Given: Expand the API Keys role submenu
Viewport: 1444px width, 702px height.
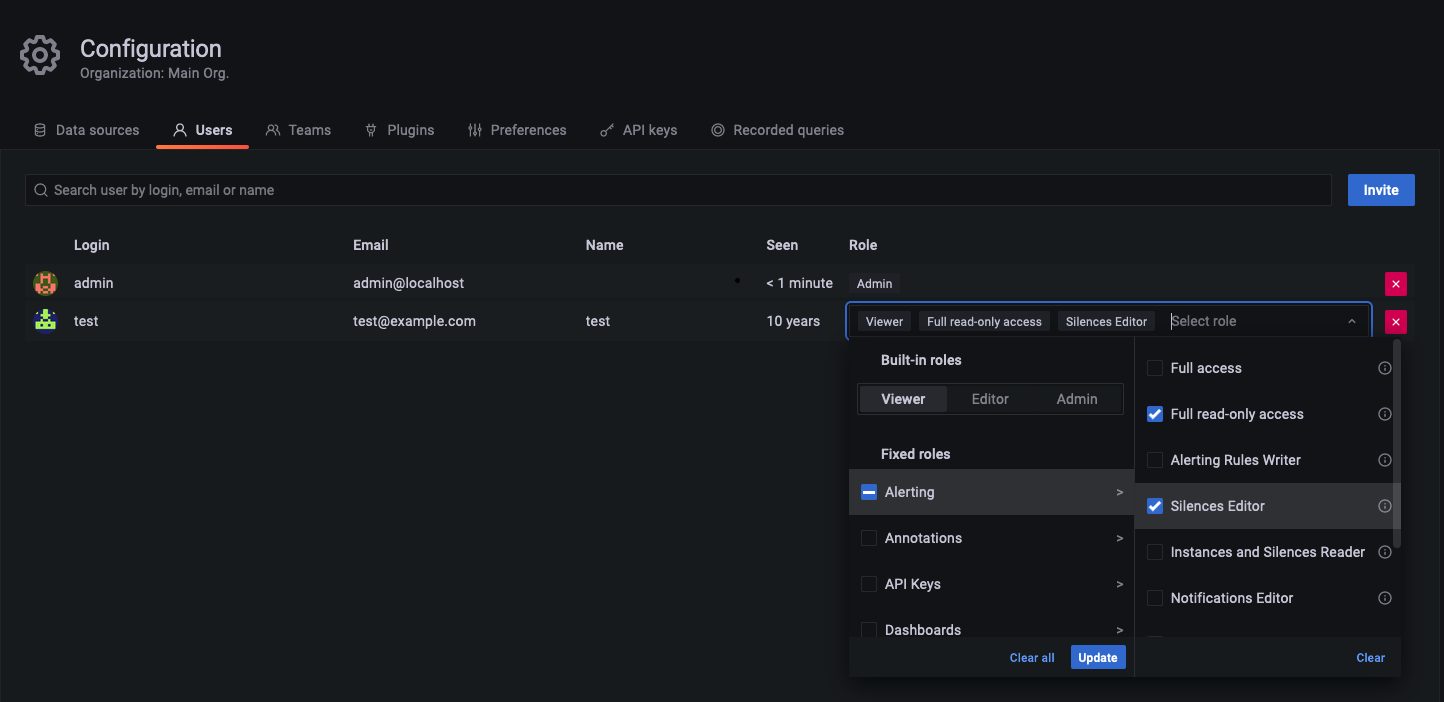Looking at the screenshot, I should click(x=1119, y=584).
